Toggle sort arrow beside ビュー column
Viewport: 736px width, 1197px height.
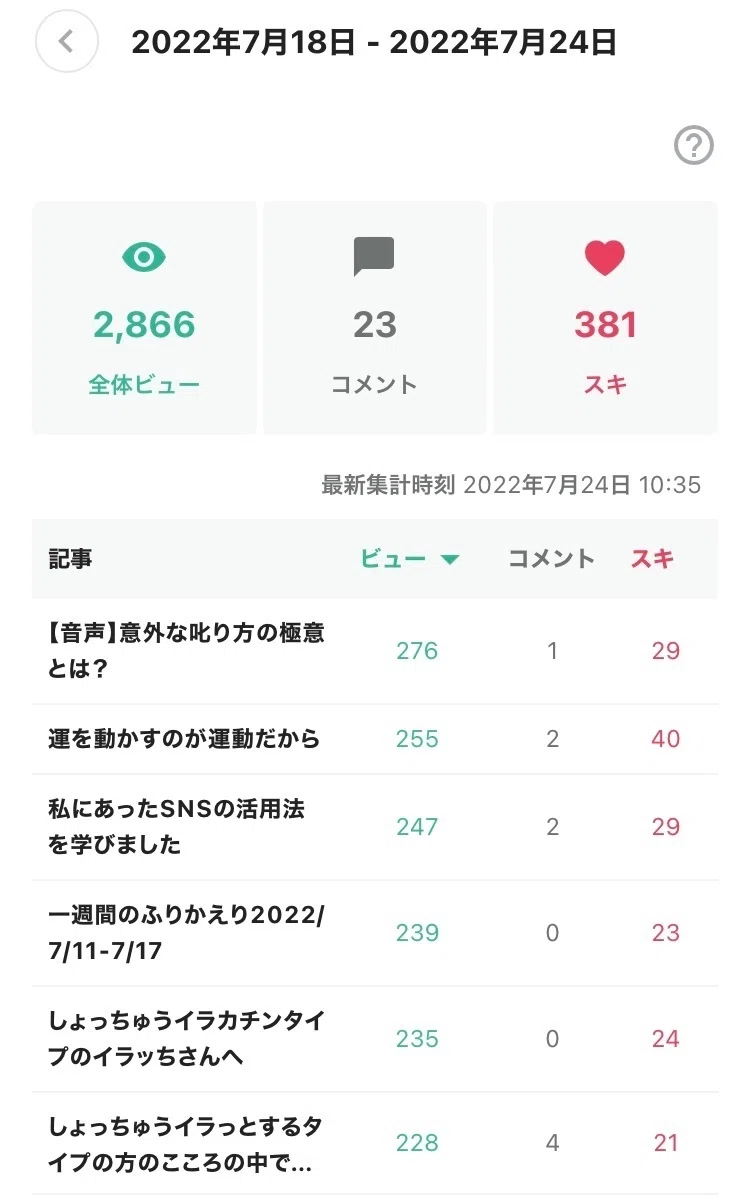[450, 560]
